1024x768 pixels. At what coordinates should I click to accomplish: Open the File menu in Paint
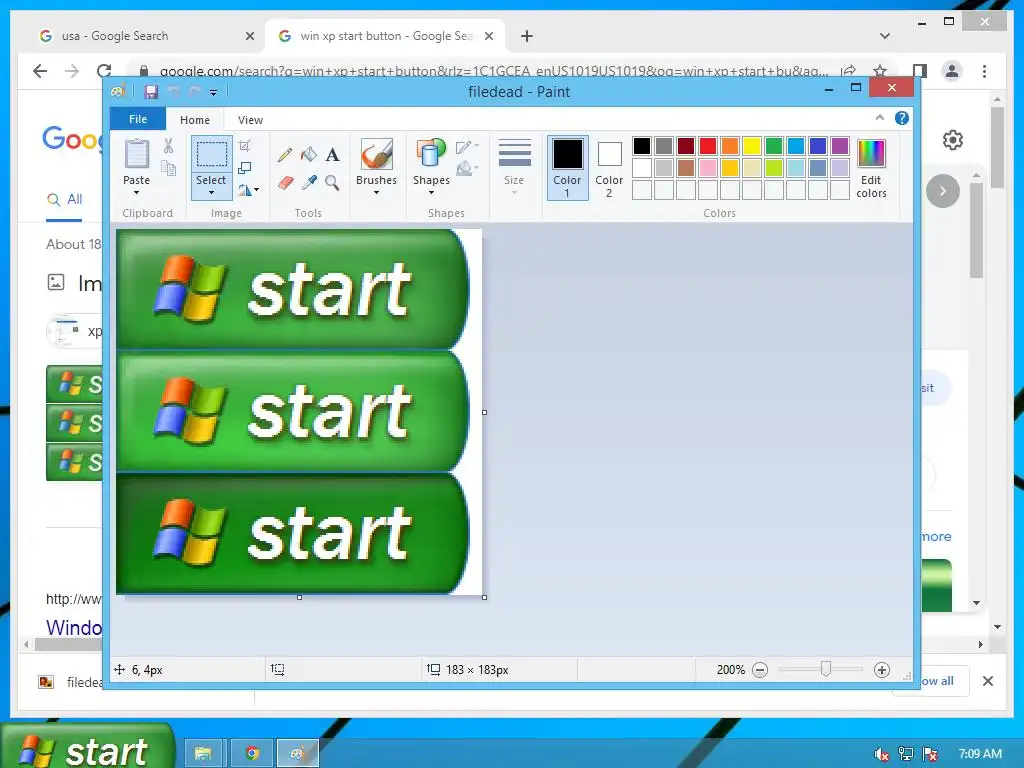pos(138,119)
